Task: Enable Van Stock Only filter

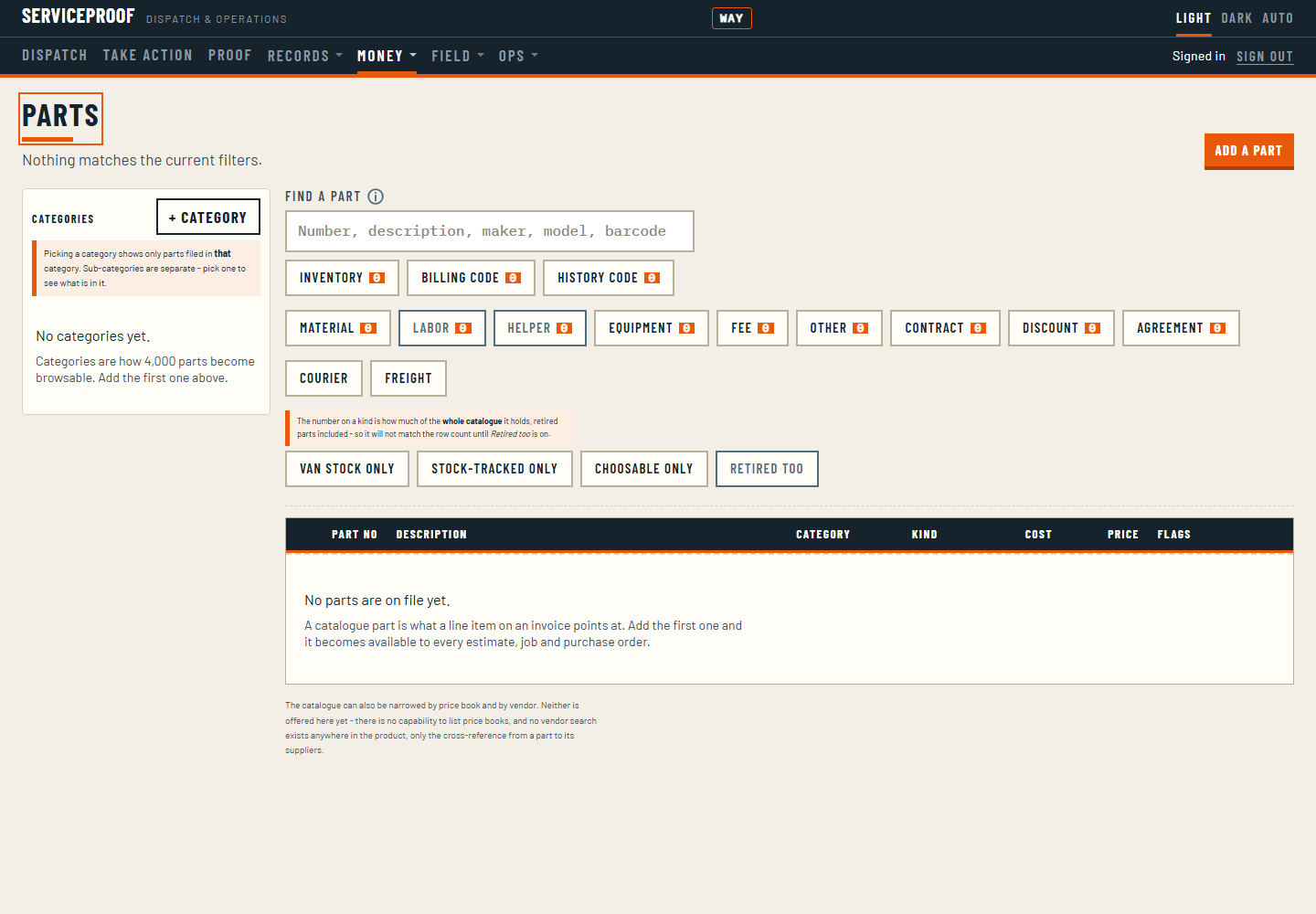Action: (x=347, y=469)
